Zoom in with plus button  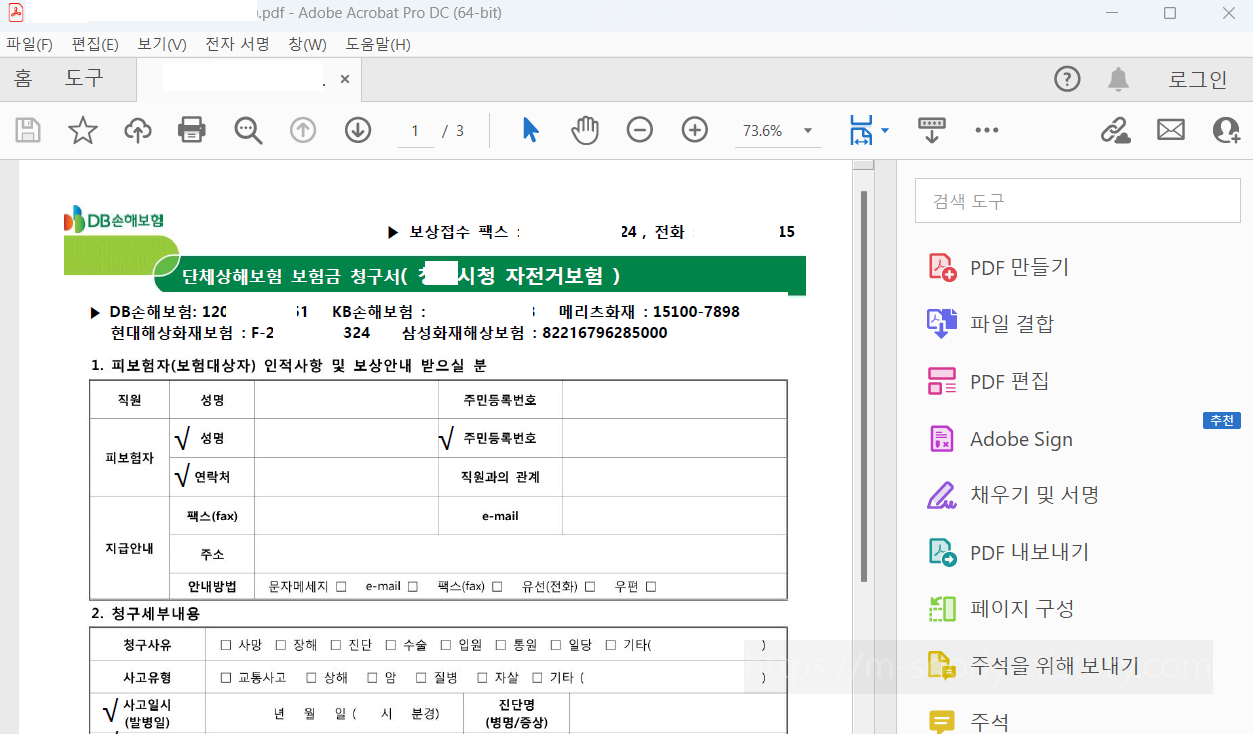[x=695, y=130]
